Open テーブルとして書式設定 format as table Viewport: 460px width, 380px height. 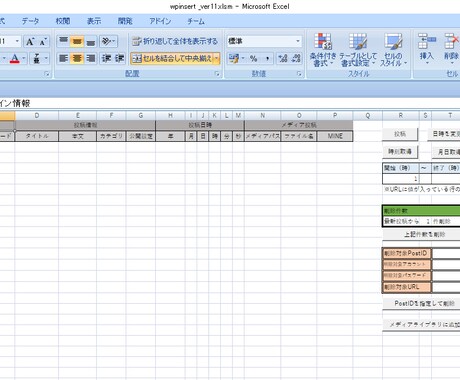(358, 50)
